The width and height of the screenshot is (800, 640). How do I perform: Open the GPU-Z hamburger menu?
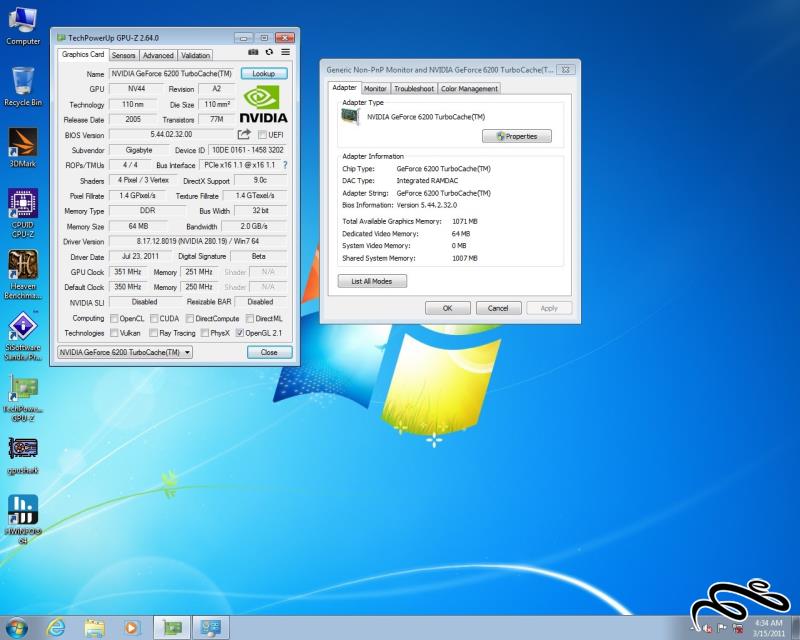[286, 52]
